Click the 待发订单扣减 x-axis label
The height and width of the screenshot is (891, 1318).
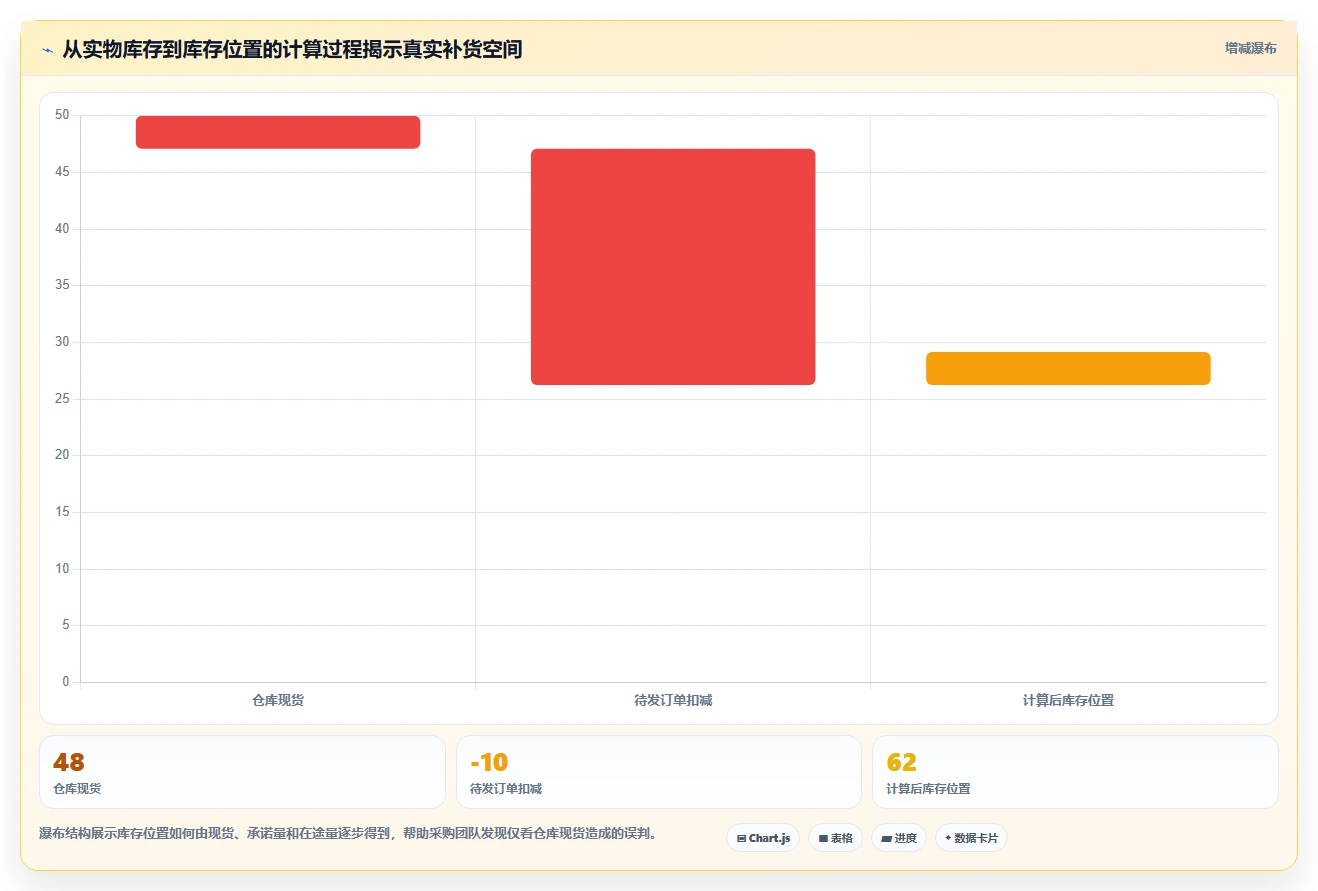pos(673,700)
